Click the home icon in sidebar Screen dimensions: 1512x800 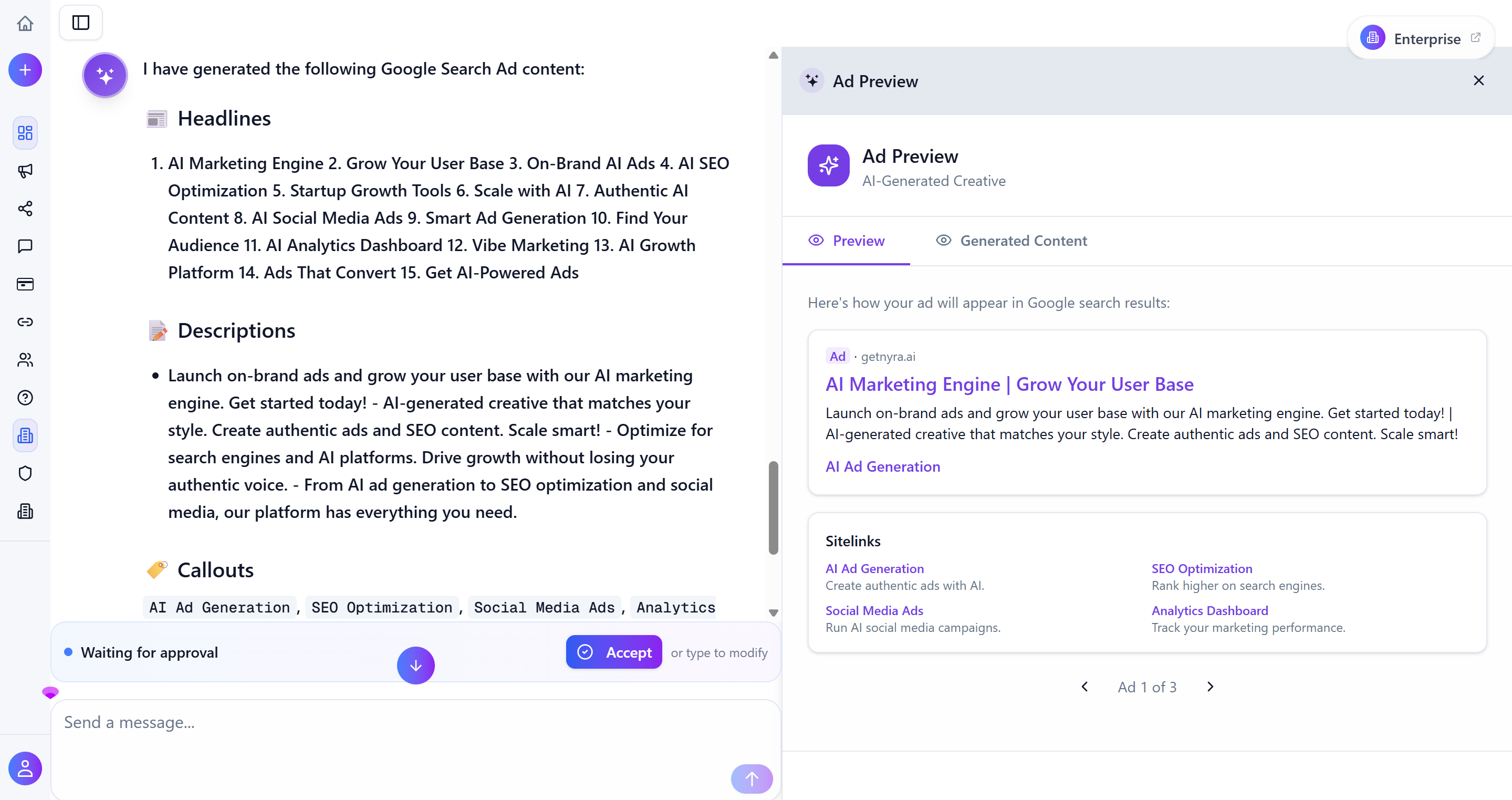click(x=25, y=24)
